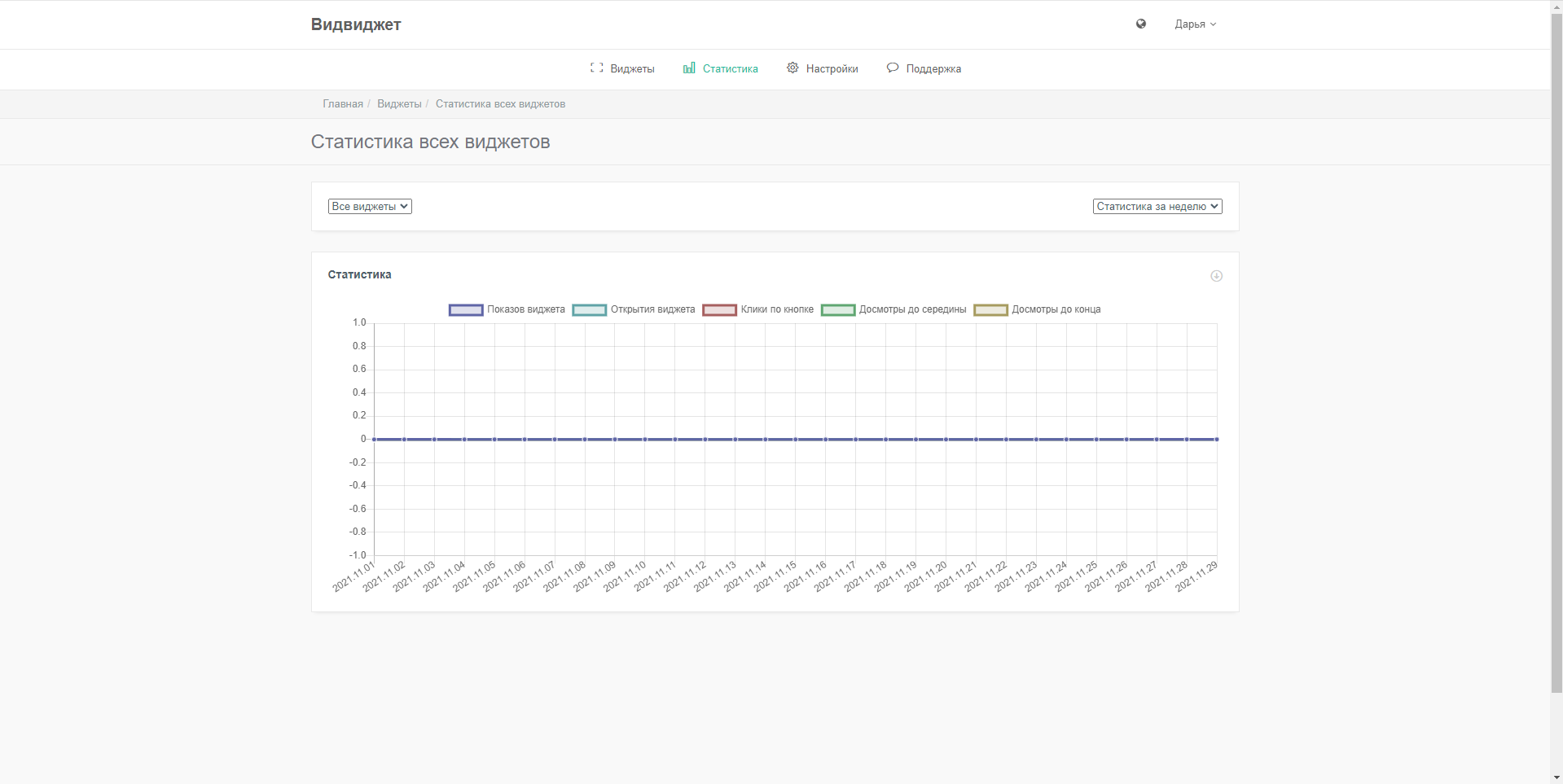This screenshot has width=1563, height=784.
Task: Click the Поддержка speech bubble icon
Action: [893, 68]
